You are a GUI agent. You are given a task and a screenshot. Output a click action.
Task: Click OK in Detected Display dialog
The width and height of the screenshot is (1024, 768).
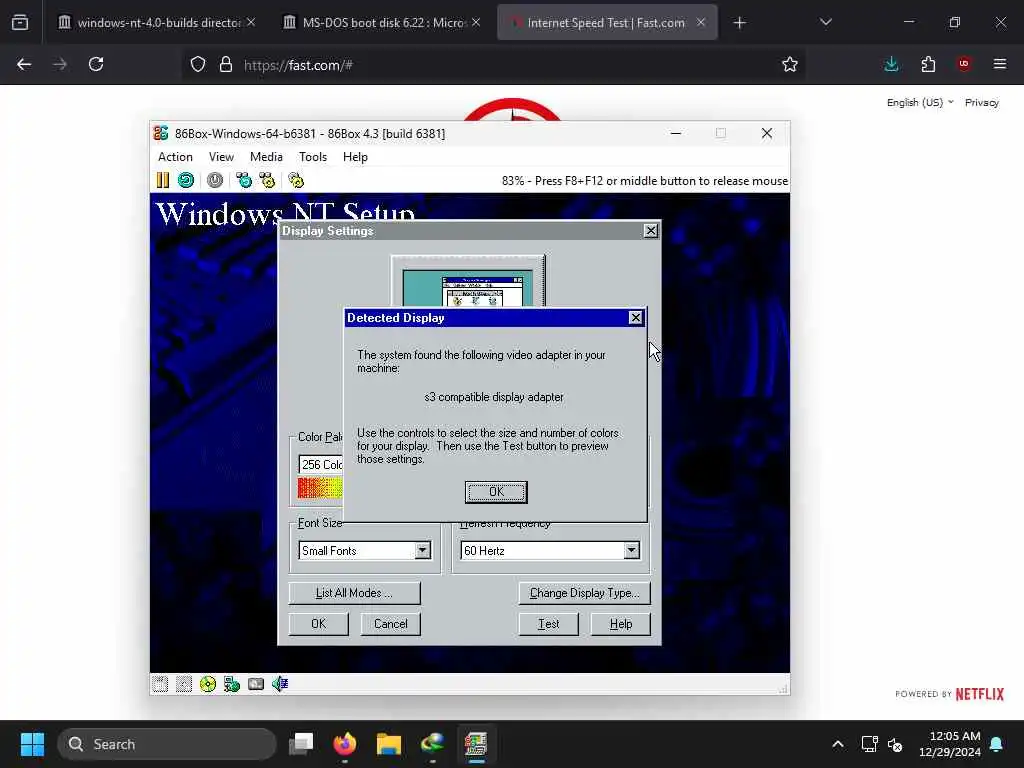496,492
